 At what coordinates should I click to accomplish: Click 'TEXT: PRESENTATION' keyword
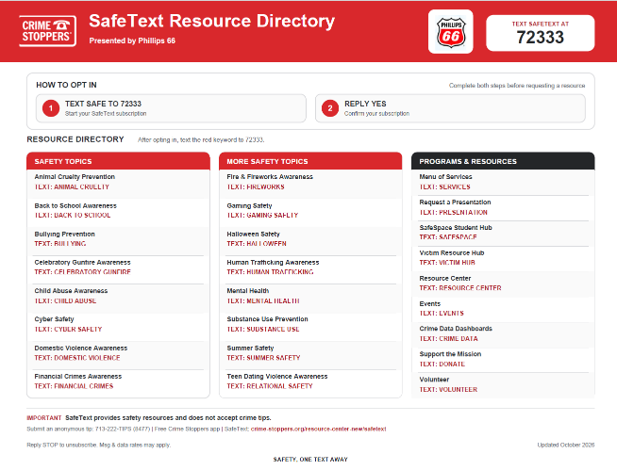[x=453, y=213]
